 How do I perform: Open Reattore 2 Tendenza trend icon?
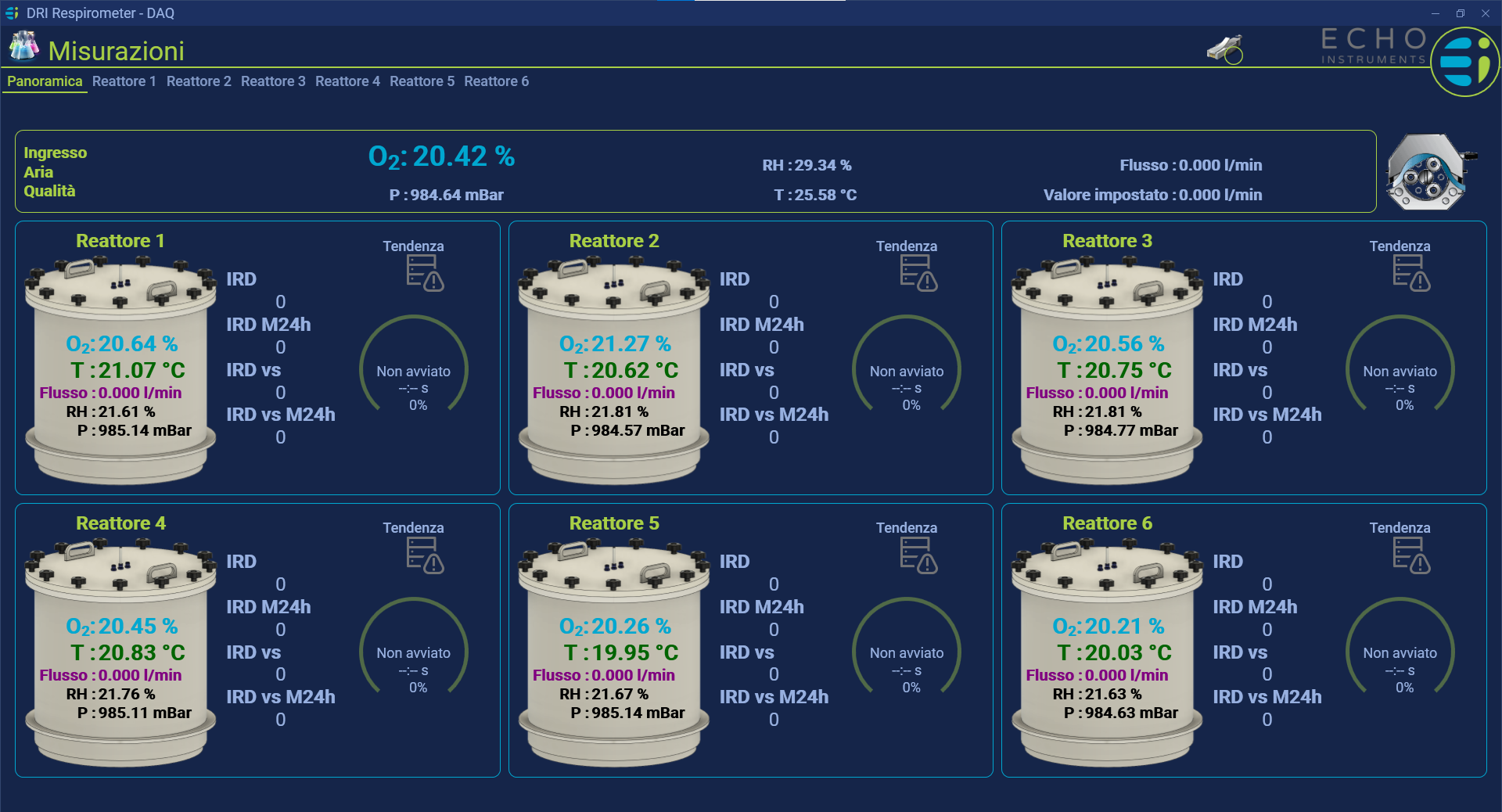(918, 273)
